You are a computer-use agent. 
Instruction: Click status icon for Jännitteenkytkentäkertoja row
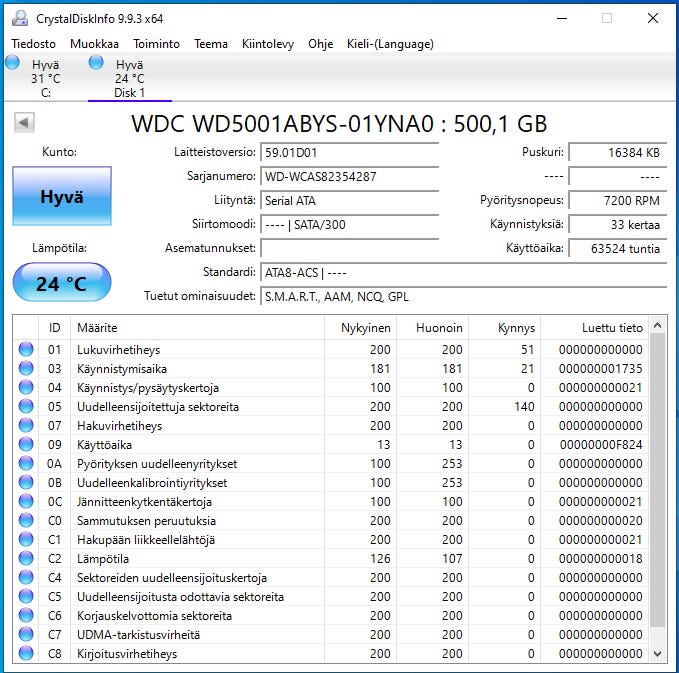(26, 502)
